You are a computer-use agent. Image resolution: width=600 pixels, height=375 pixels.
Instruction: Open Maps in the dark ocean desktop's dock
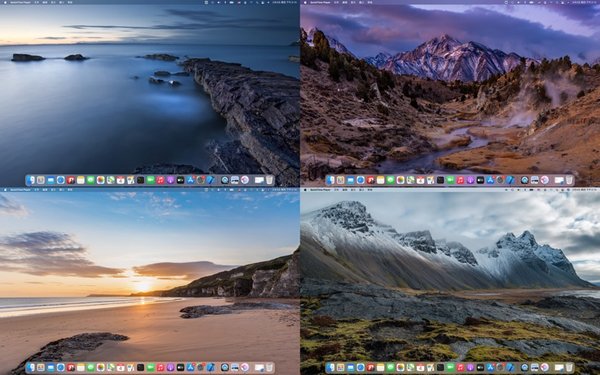pyautogui.click(x=110, y=180)
